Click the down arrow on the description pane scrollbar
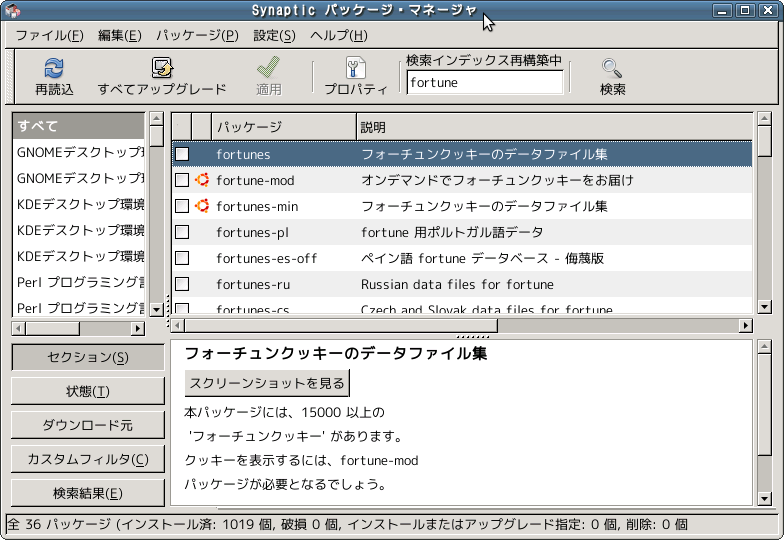This screenshot has width=784, height=540. pyautogui.click(x=764, y=498)
